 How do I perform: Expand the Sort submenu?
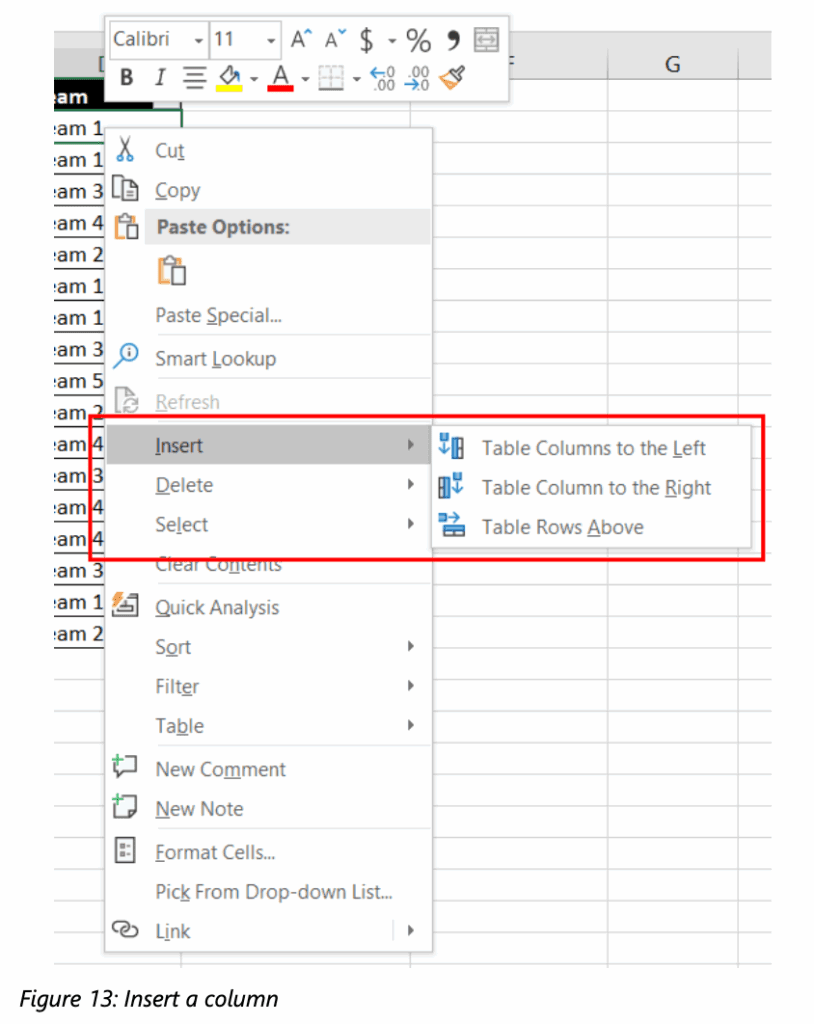pyautogui.click(x=173, y=646)
